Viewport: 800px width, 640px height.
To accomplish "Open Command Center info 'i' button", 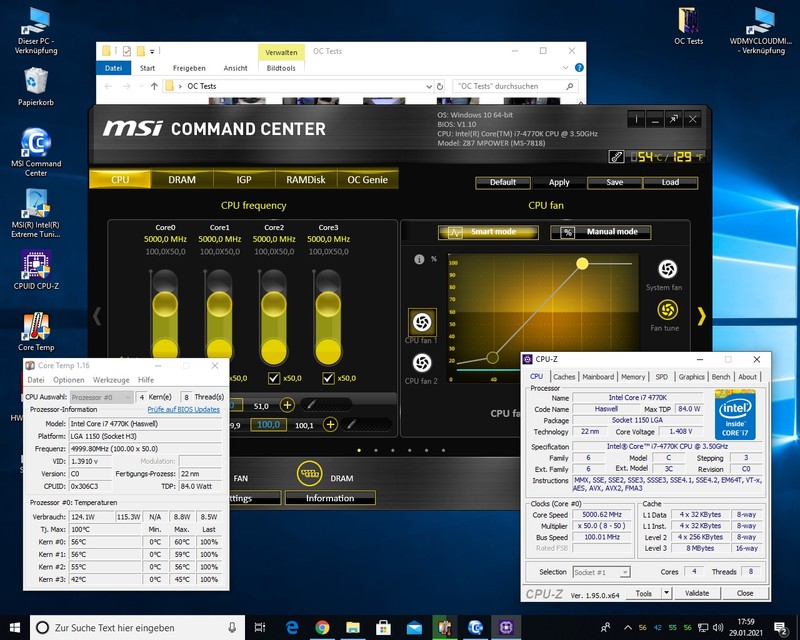I will [x=636, y=119].
